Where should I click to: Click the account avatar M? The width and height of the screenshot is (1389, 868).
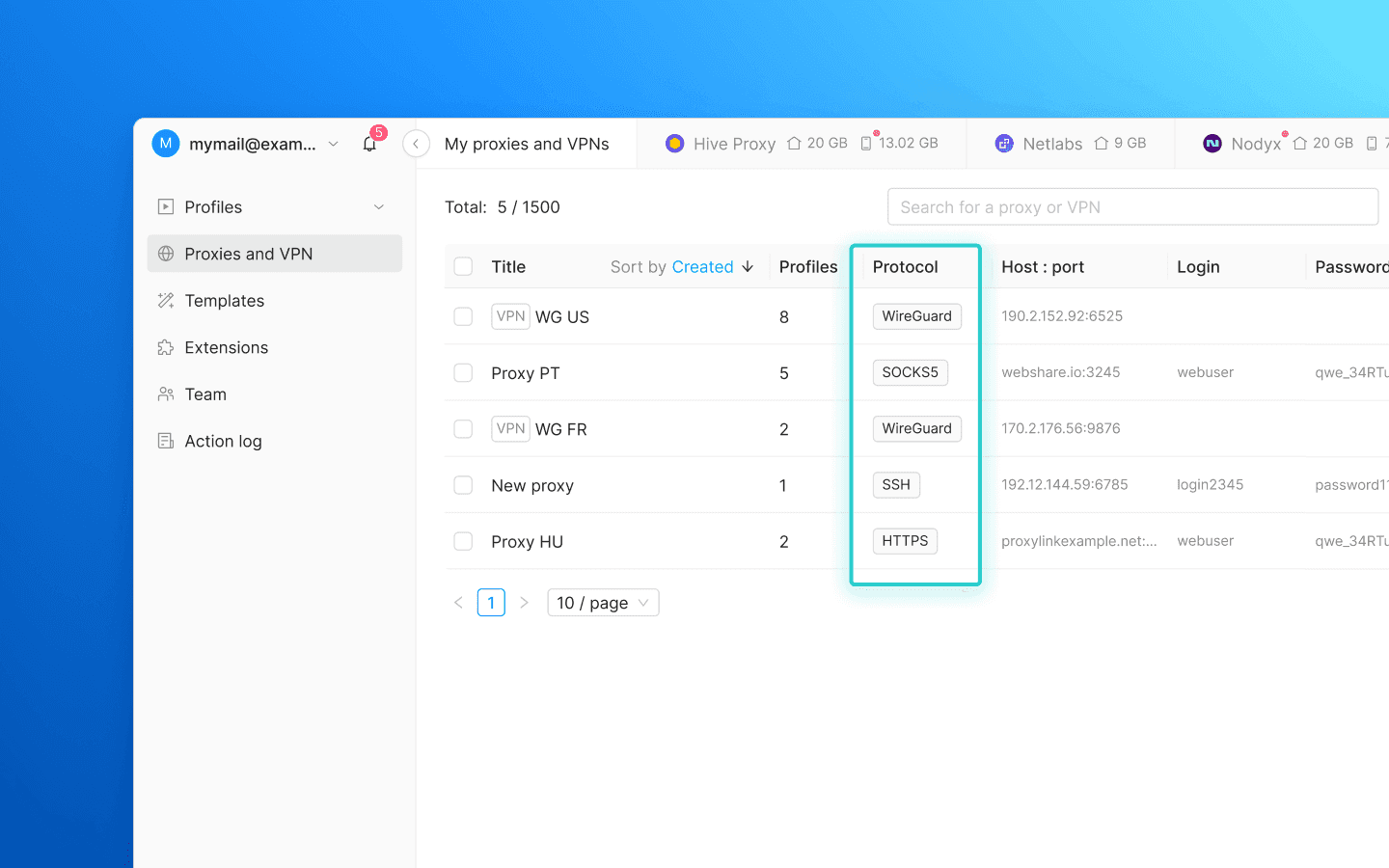tap(166, 144)
